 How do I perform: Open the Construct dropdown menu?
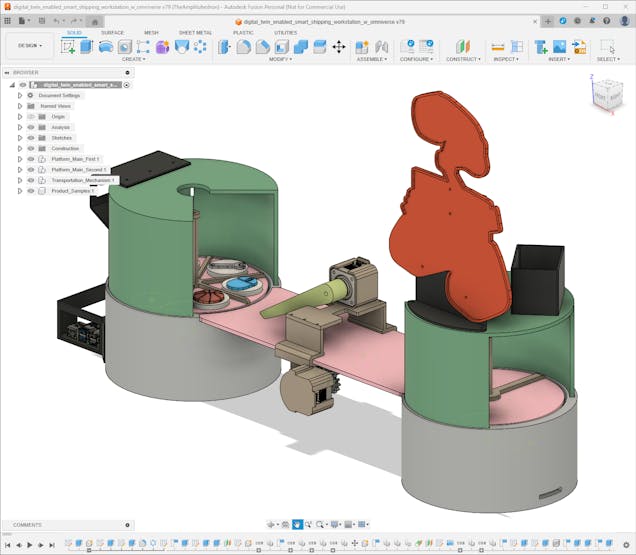point(462,60)
